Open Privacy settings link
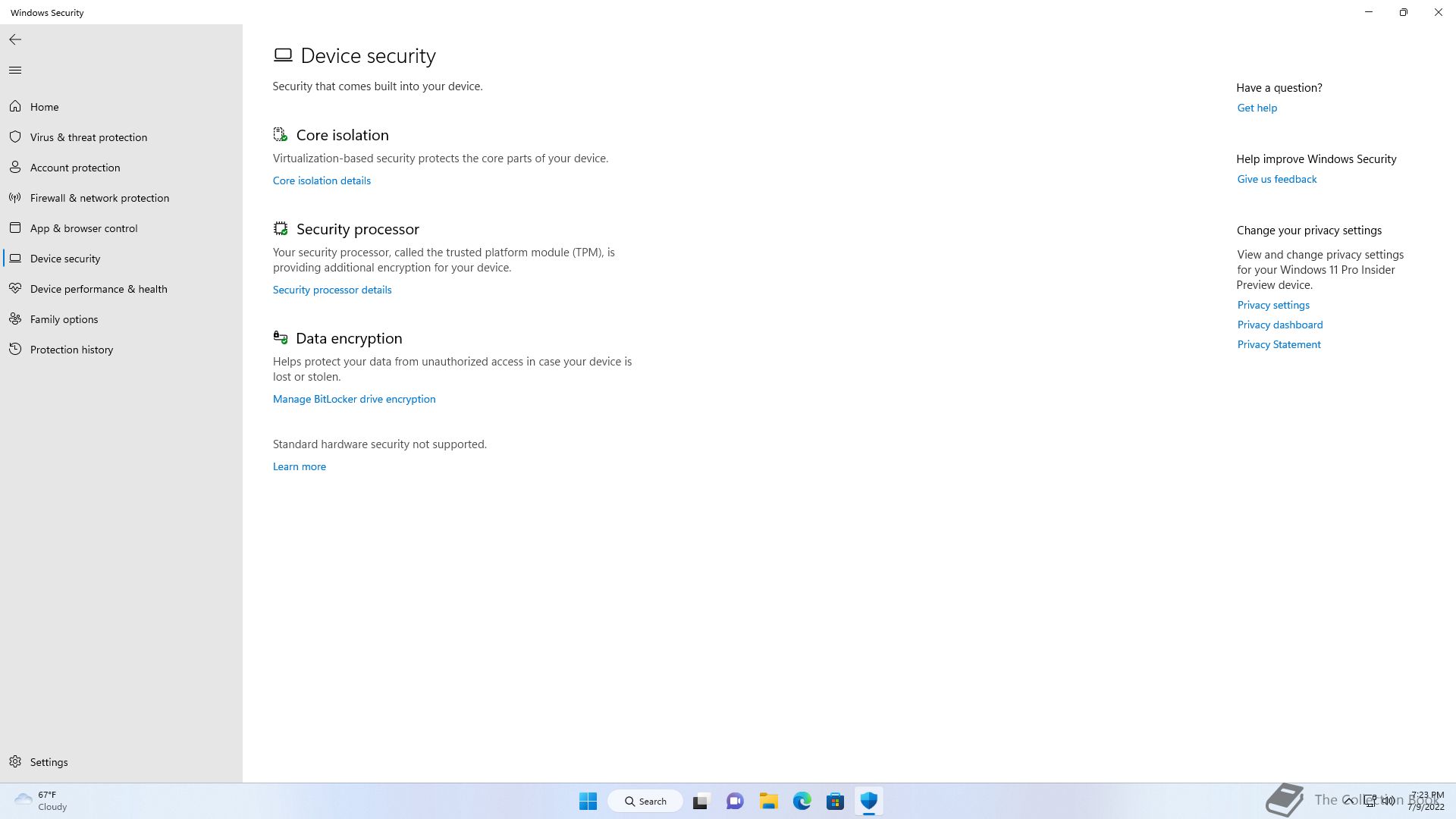Image resolution: width=1456 pixels, height=819 pixels. [1273, 305]
